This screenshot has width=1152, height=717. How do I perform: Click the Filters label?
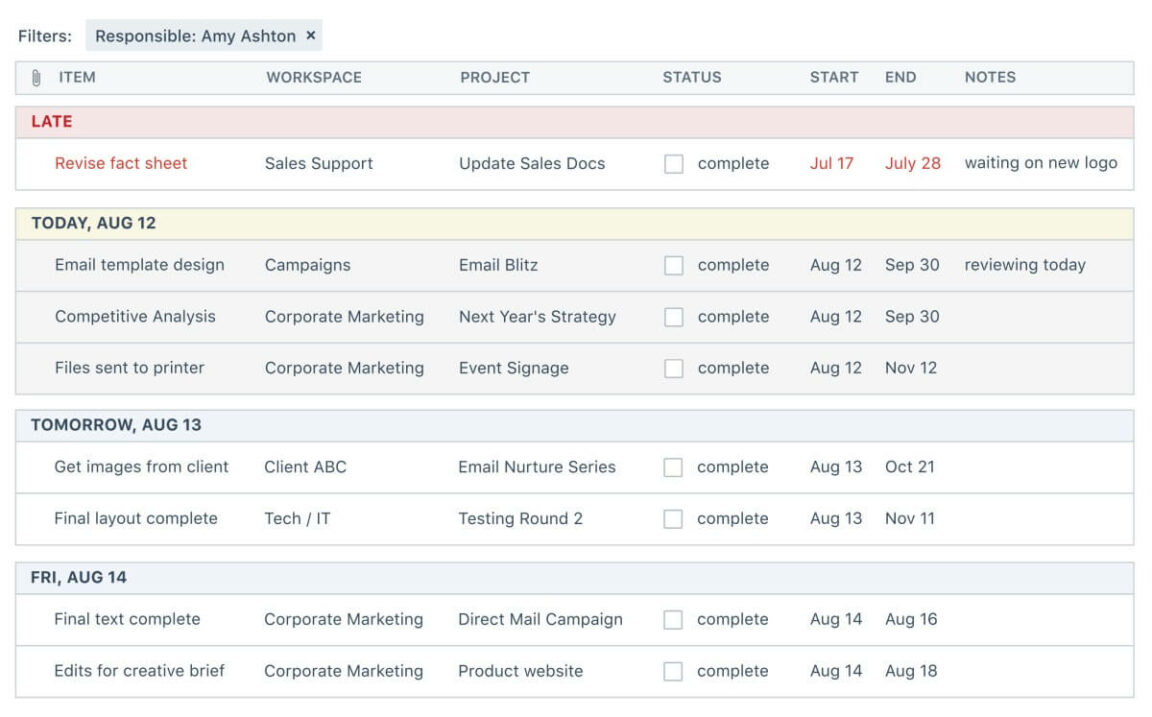tap(46, 35)
